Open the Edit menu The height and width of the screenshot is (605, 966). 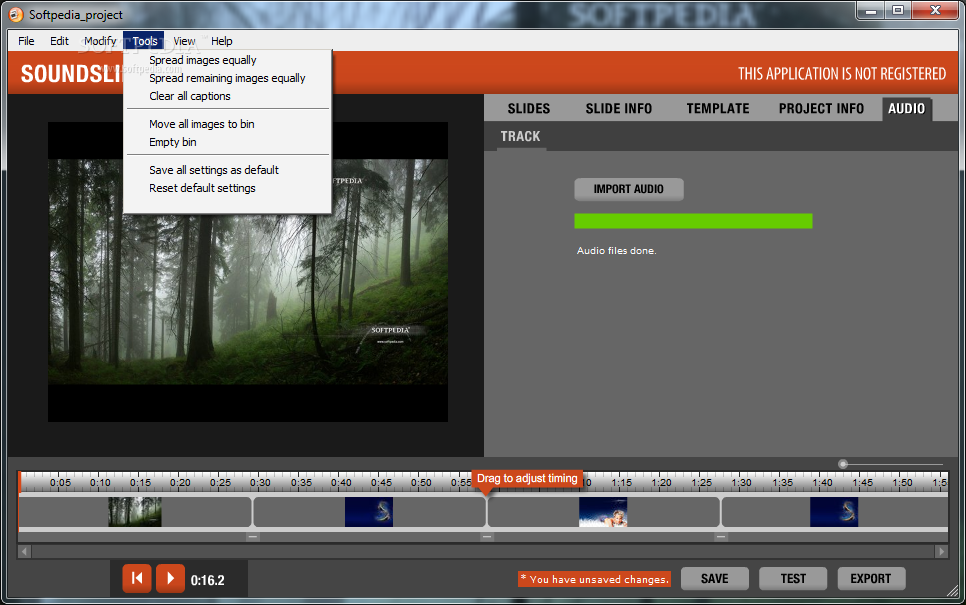point(59,41)
